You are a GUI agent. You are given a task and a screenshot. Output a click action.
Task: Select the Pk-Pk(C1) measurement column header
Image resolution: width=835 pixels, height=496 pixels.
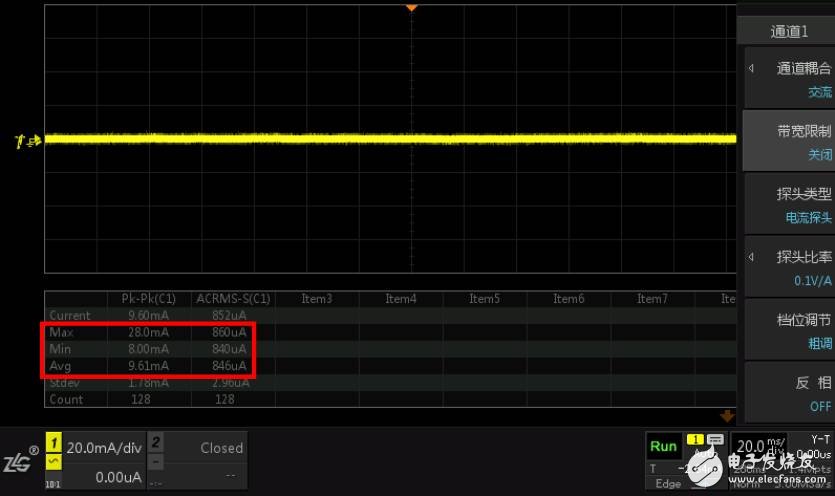[148, 298]
